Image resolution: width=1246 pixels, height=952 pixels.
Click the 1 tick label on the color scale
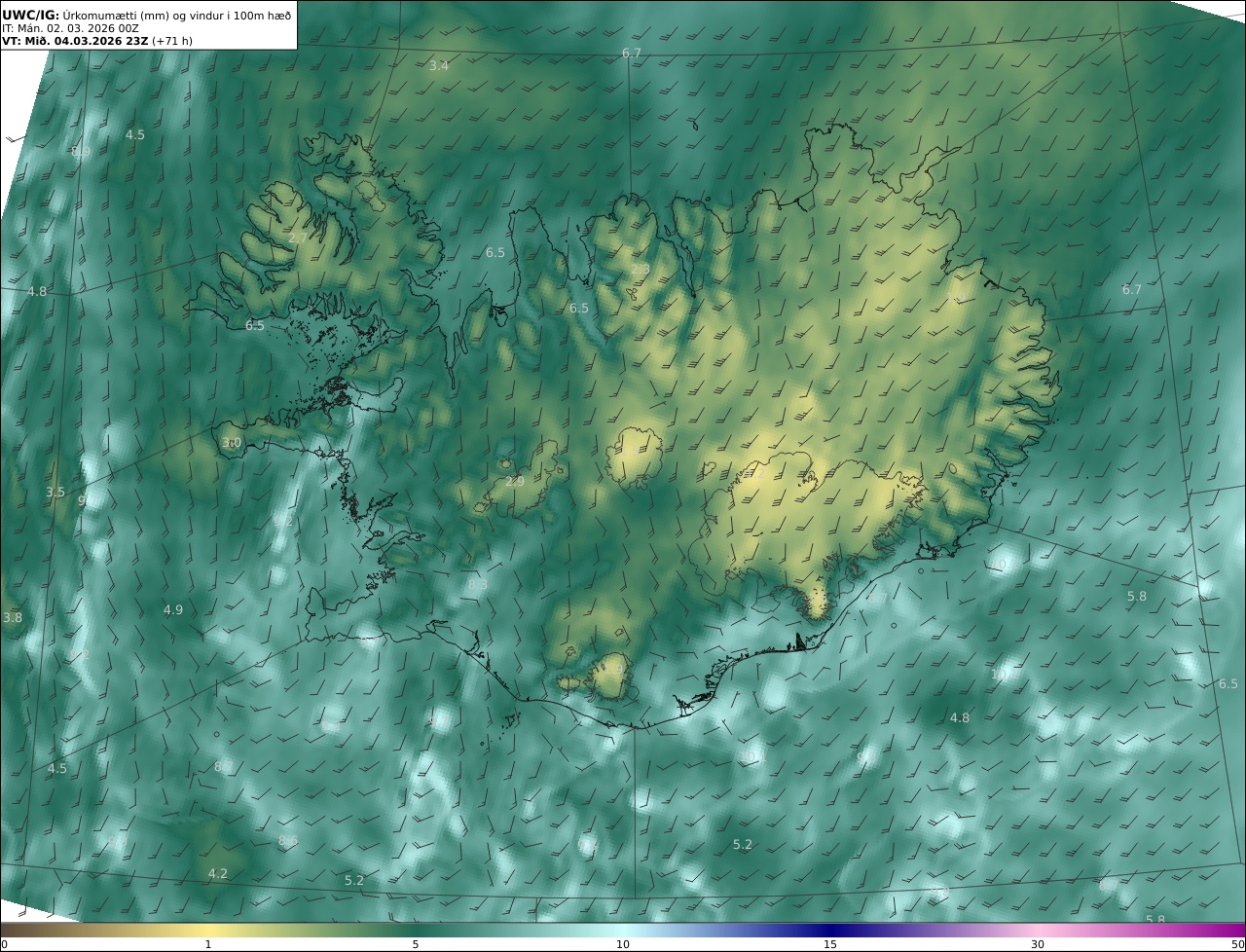[x=208, y=944]
